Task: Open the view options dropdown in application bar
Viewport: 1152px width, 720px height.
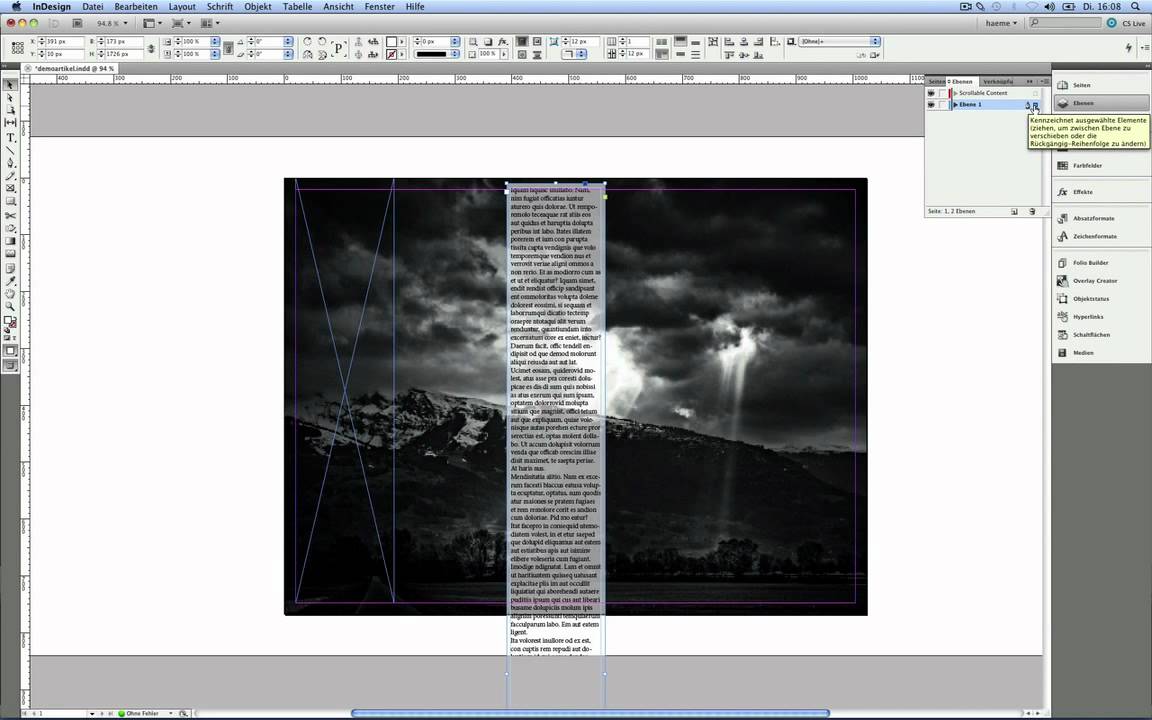Action: coord(152,24)
